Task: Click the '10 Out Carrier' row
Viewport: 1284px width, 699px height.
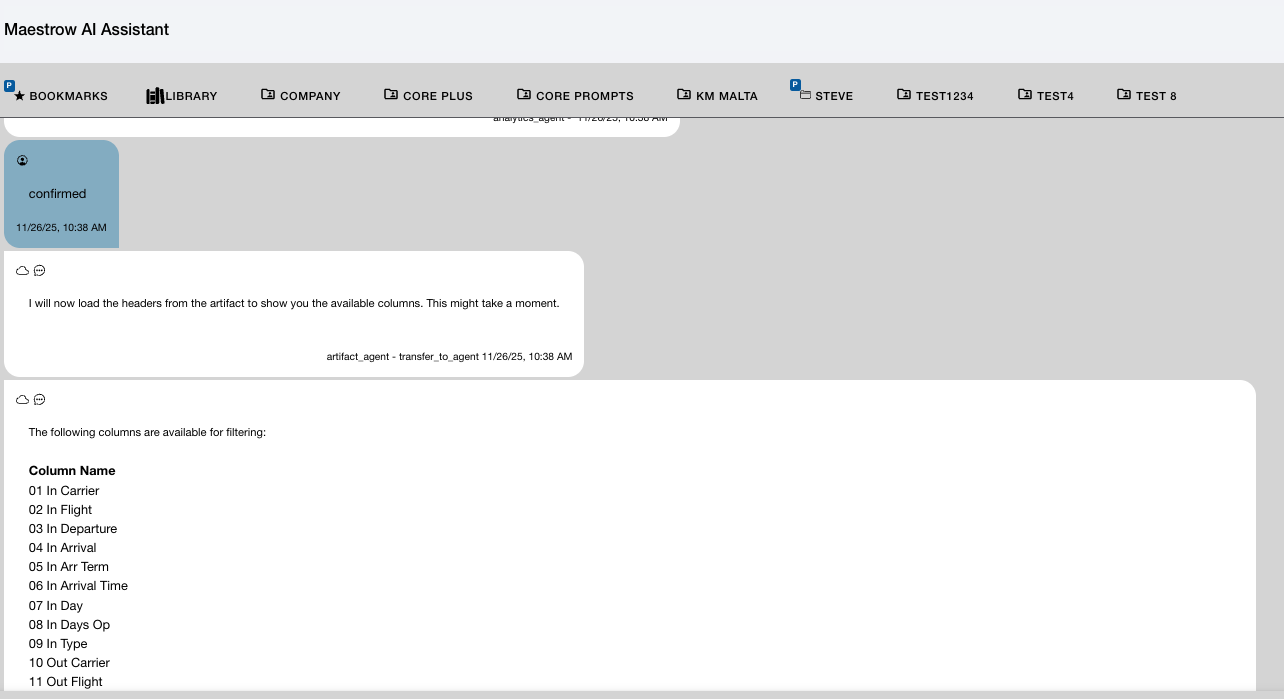Action: 70,663
